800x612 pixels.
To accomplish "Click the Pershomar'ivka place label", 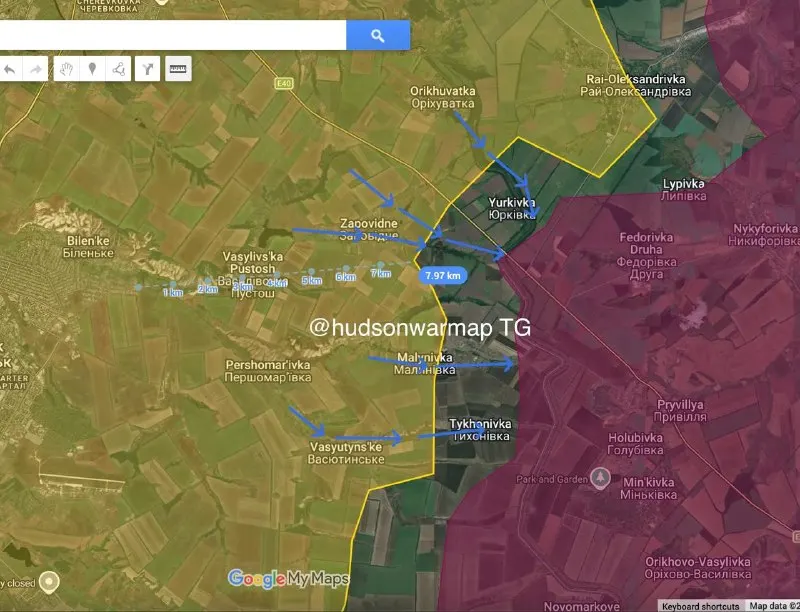I will [268, 371].
